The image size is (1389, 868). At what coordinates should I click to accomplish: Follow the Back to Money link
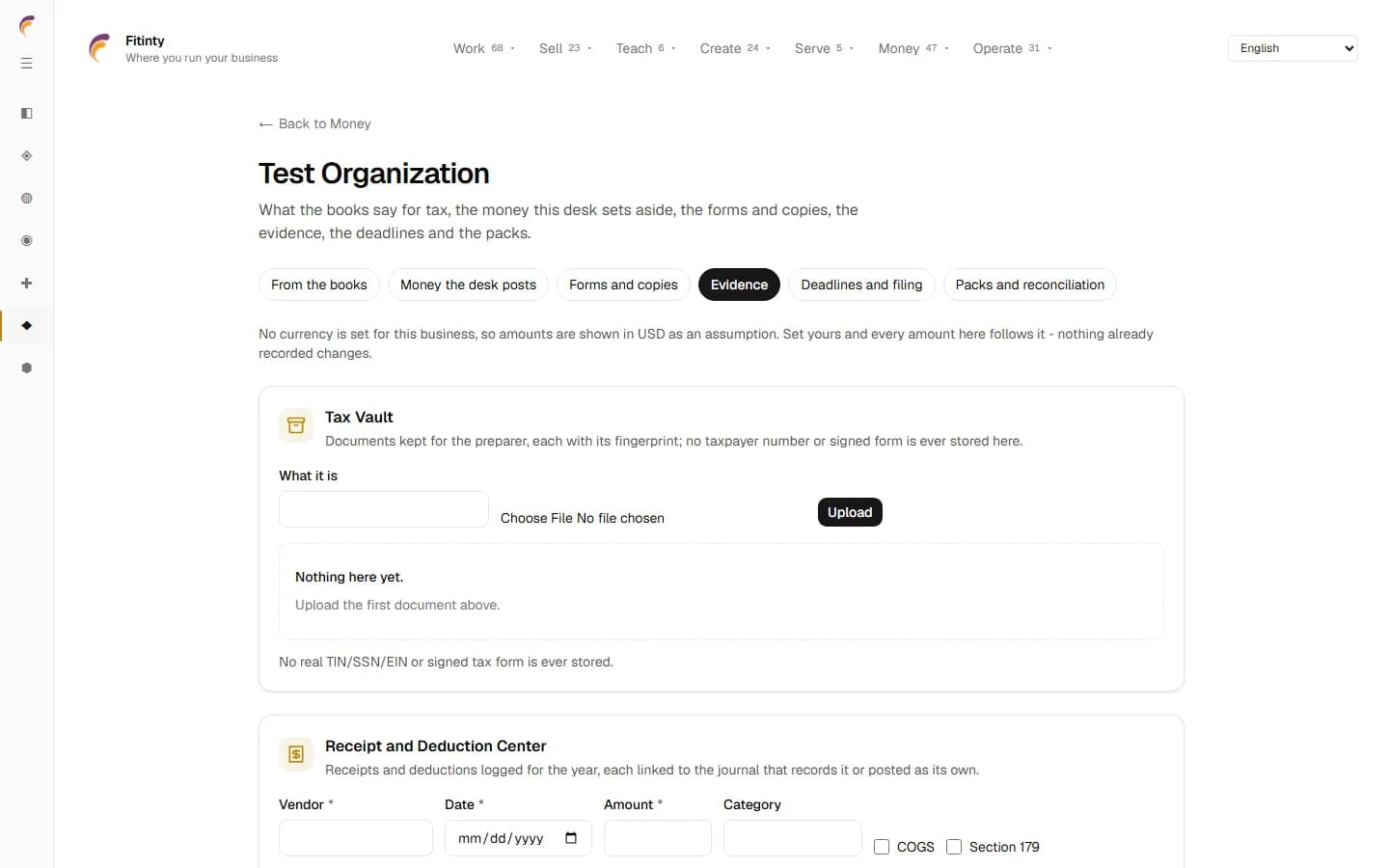(x=314, y=123)
